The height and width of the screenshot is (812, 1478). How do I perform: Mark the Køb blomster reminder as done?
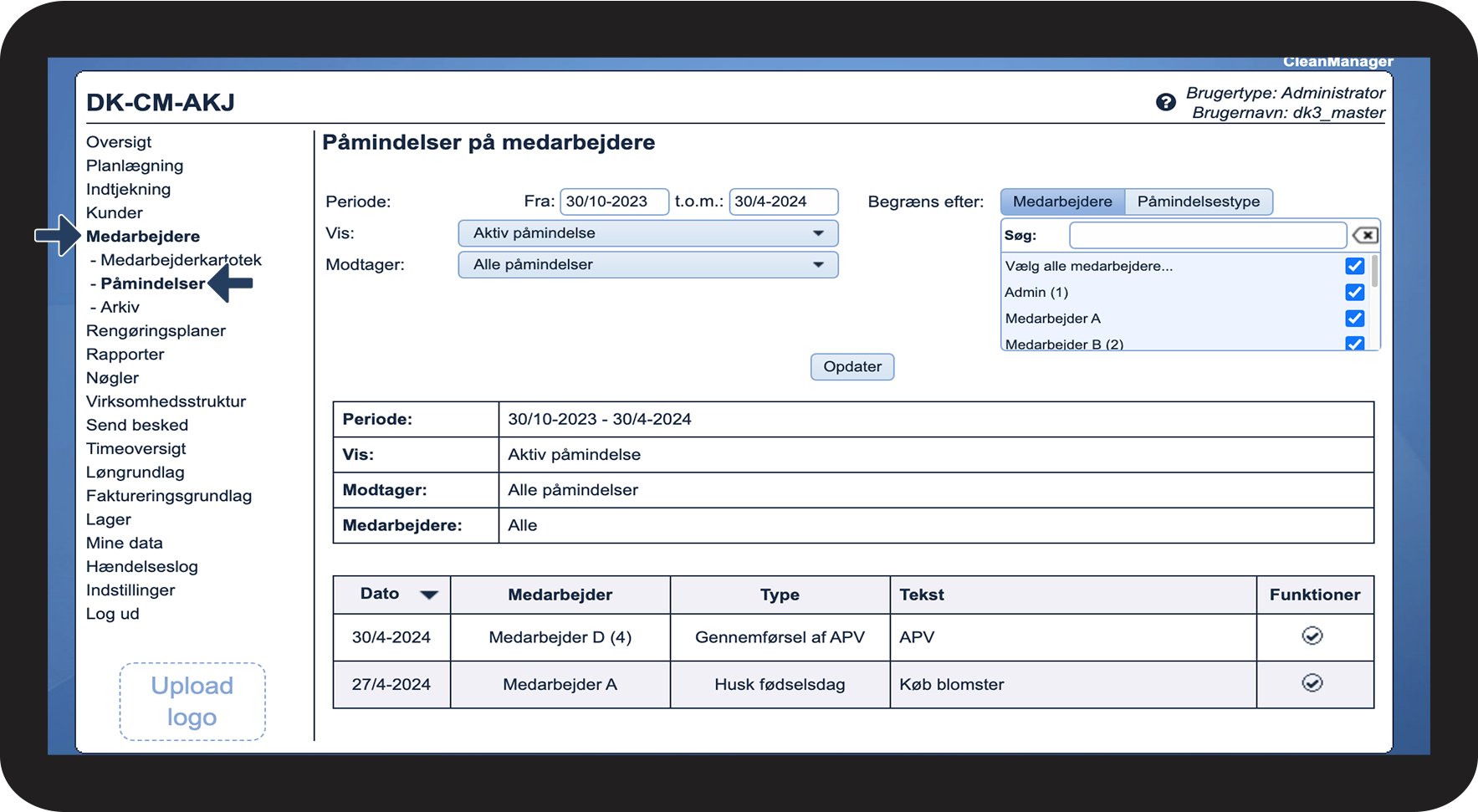(1312, 684)
